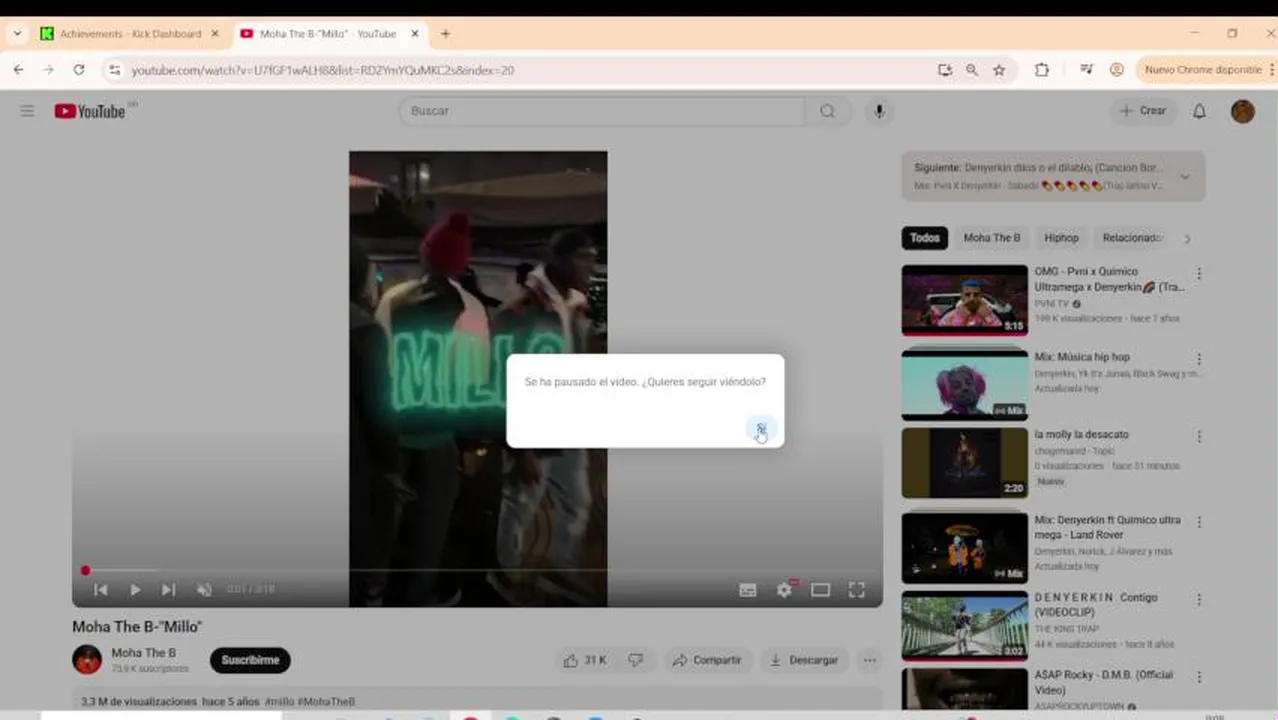Click the Compartir button

pos(706,660)
